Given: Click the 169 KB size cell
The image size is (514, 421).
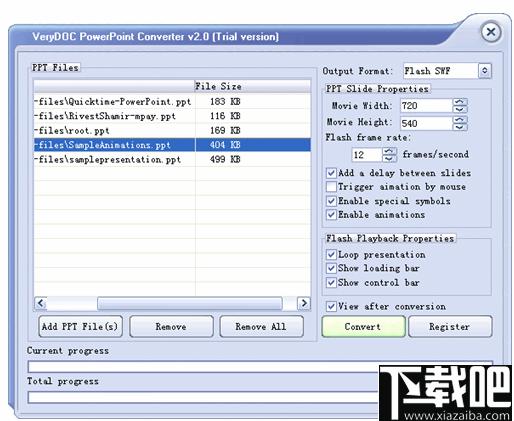Looking at the screenshot, I should click(225, 130).
